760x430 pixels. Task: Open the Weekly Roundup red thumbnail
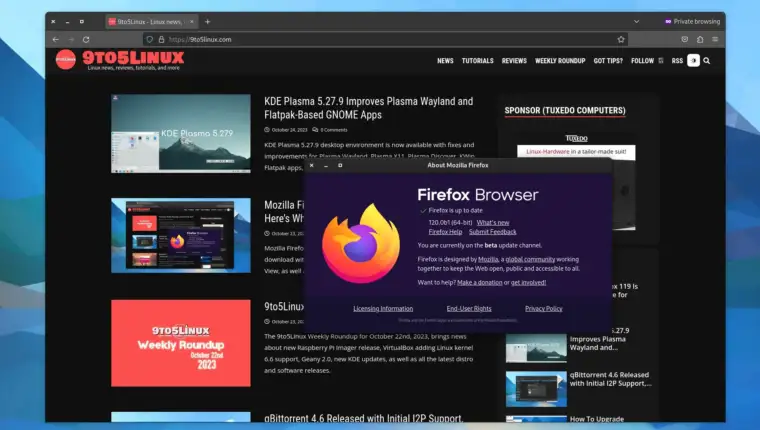pos(181,343)
